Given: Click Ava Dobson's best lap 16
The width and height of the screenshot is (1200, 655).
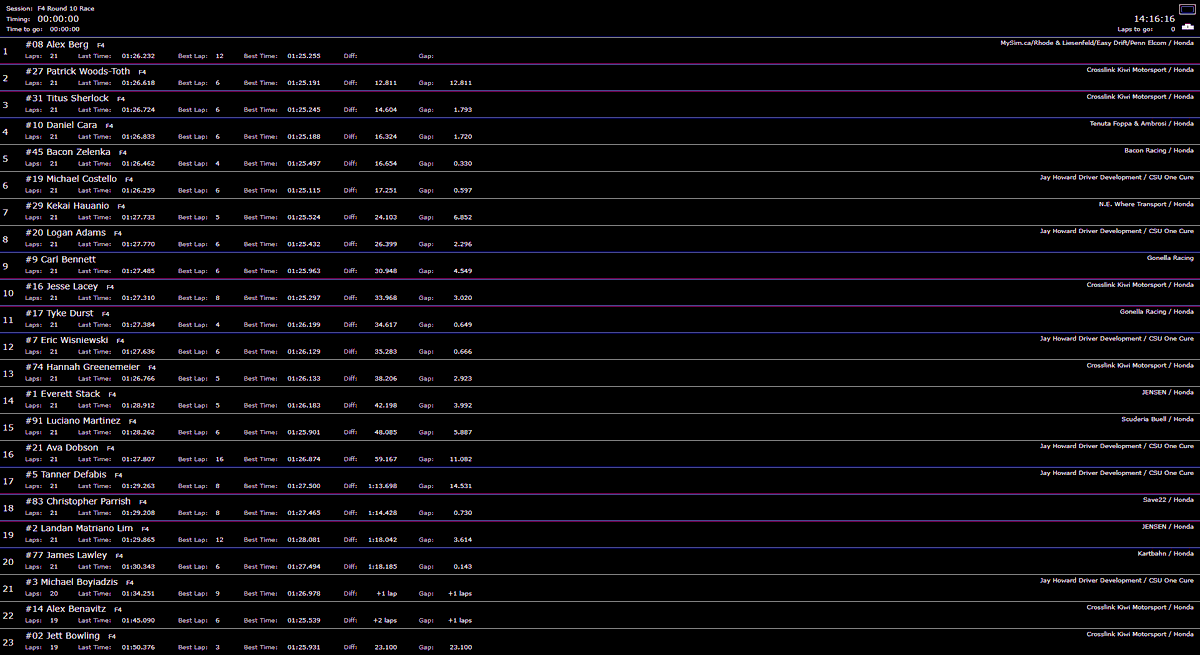Looking at the screenshot, I should 219,459.
